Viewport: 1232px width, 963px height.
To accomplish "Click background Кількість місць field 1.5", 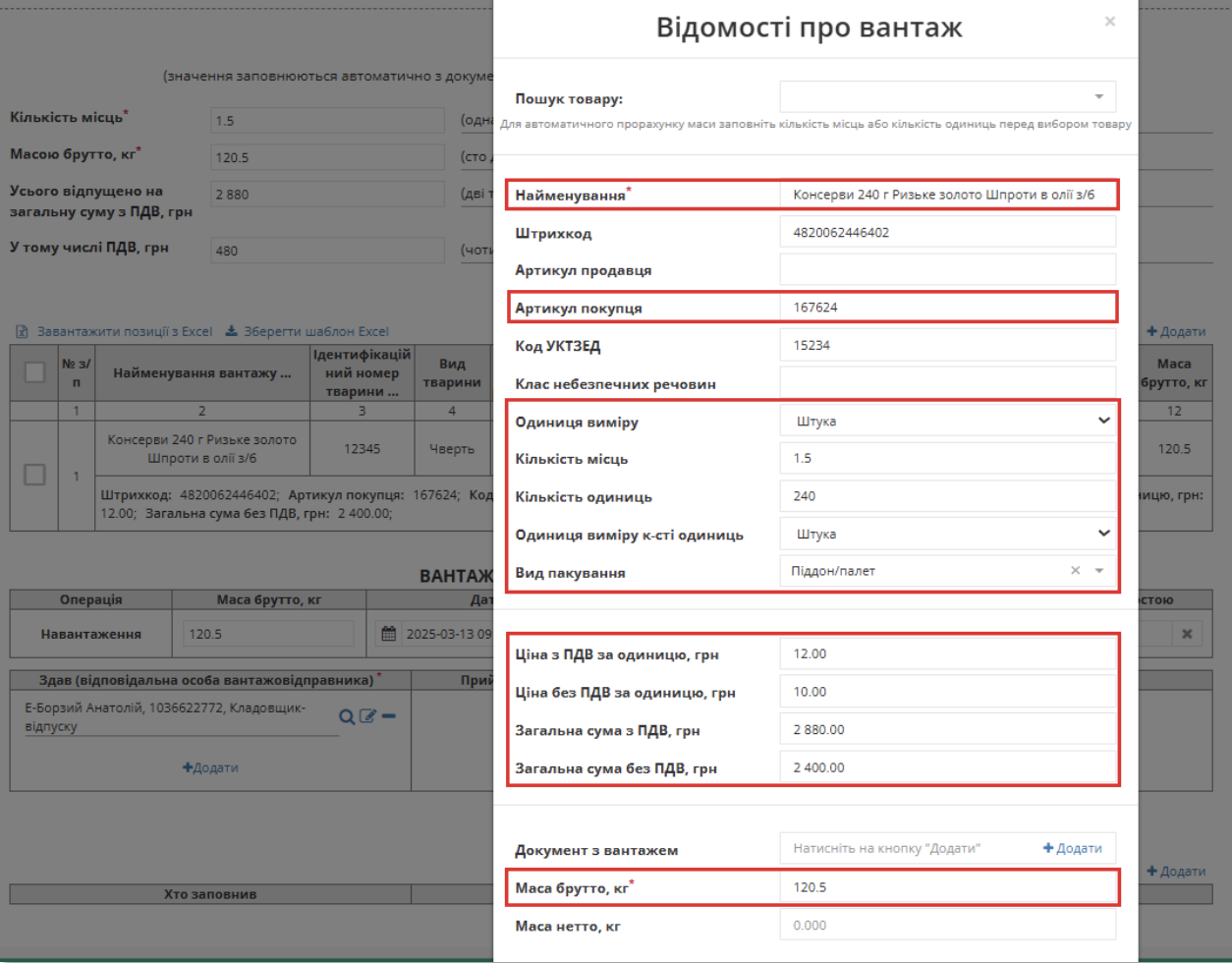I will point(329,121).
